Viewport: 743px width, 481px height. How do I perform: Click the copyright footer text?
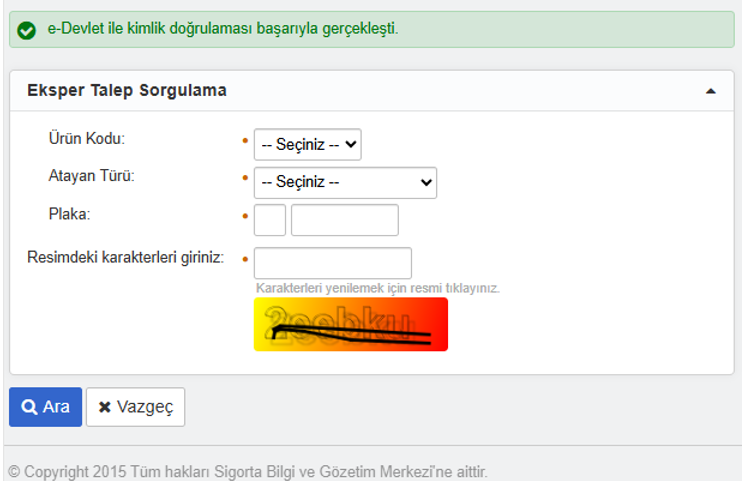tap(248, 471)
